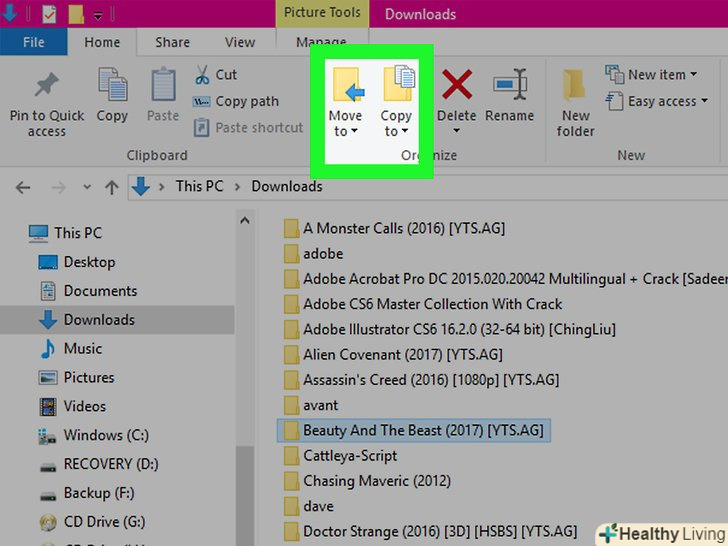This screenshot has height=546, width=728.
Task: Select This PC in navigation pane
Action: tap(65, 233)
